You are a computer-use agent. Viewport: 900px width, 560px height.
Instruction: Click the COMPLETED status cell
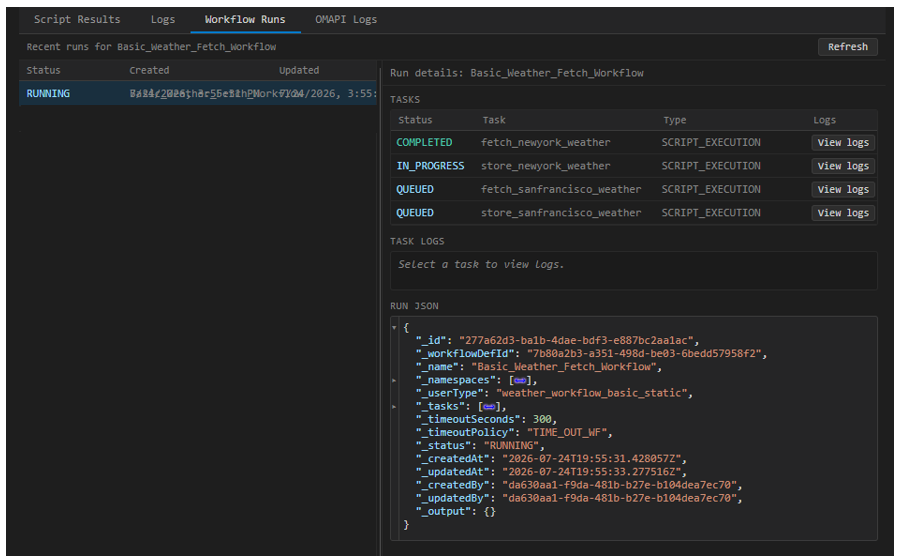tap(424, 142)
